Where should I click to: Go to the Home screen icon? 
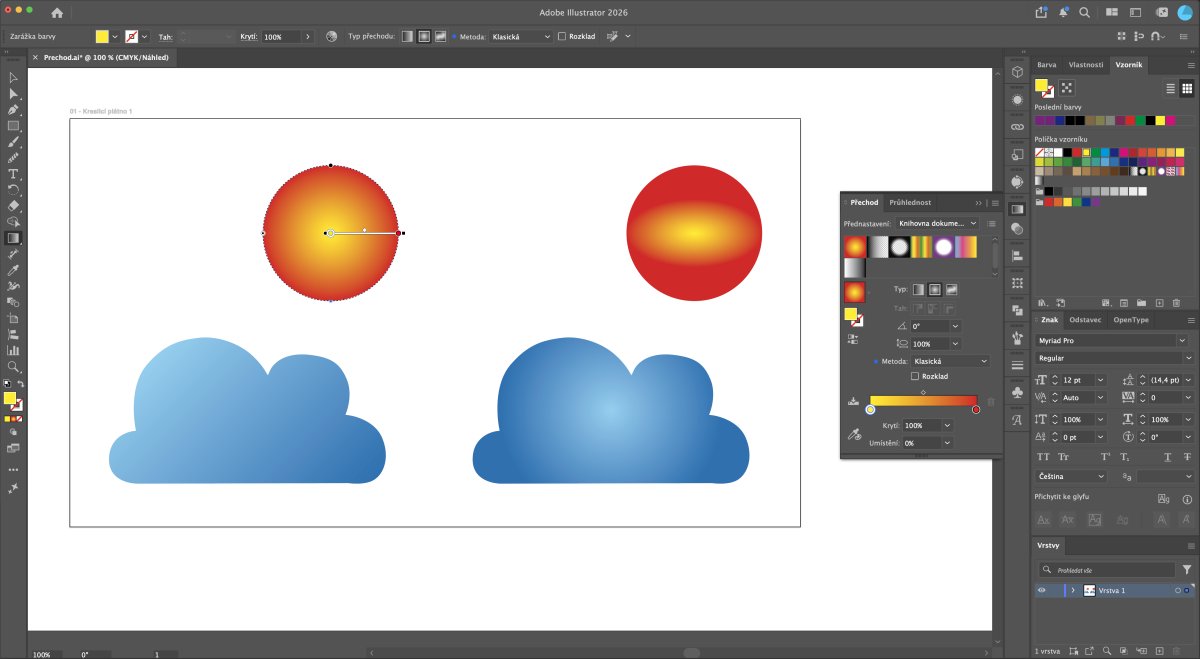57,13
